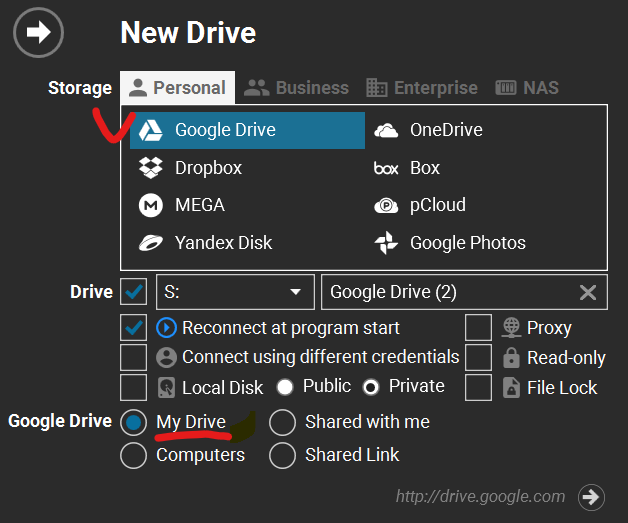Screen dimensions: 628x523
Task: Select the Shared with me radio button
Action: click(x=283, y=422)
